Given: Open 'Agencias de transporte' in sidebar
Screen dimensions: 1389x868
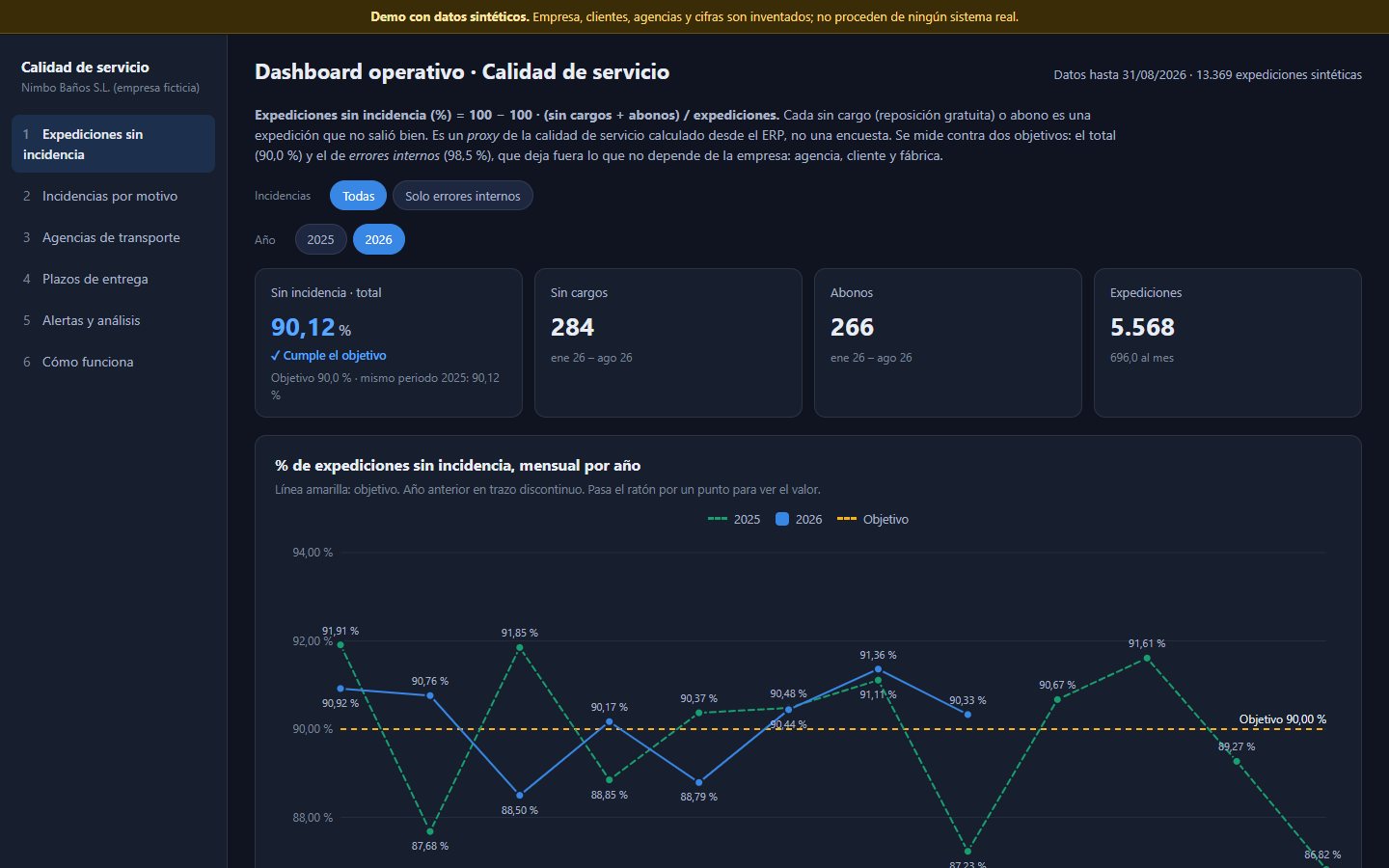Looking at the screenshot, I should click(x=113, y=237).
